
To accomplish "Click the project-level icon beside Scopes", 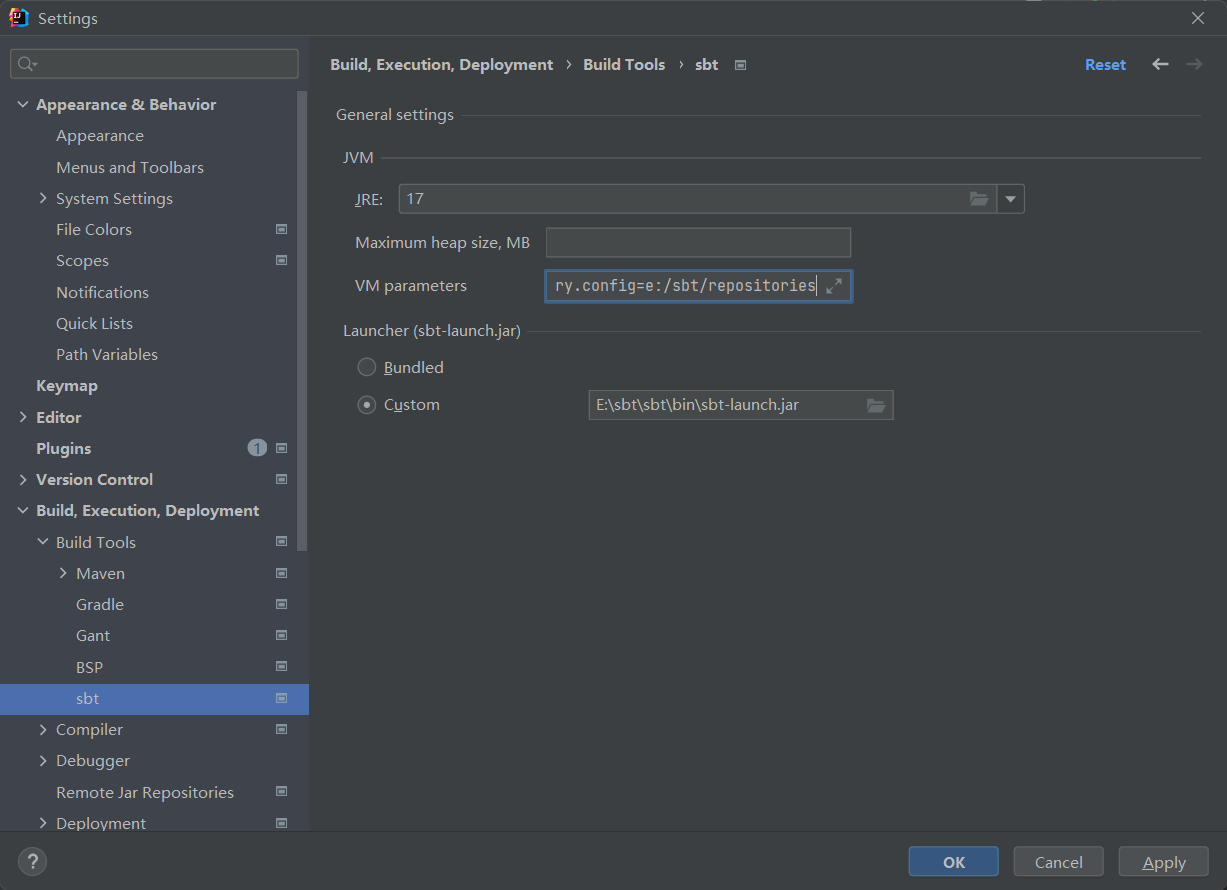I will coord(281,260).
